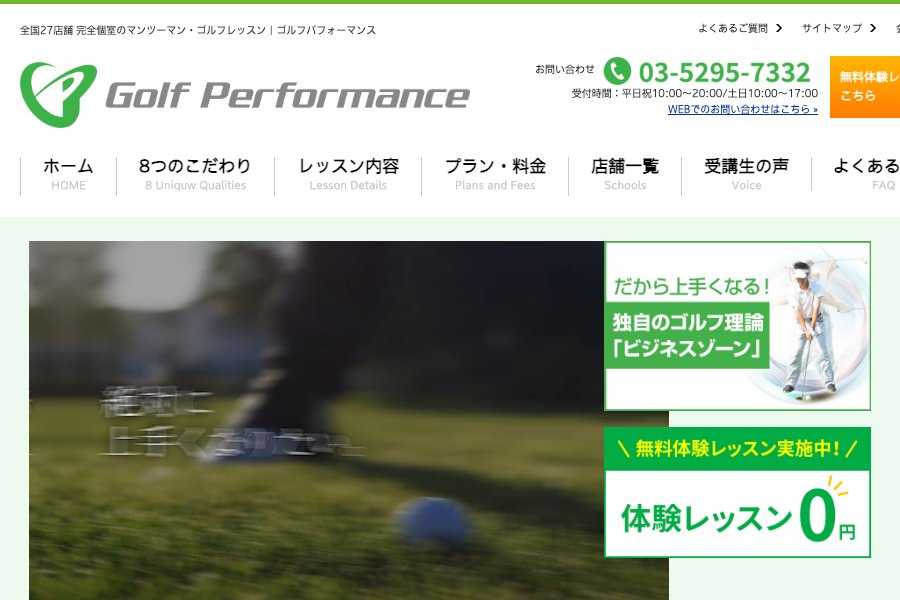Open the よくあるご質問 link in the top bar
Viewport: 900px width, 600px height.
tap(733, 28)
